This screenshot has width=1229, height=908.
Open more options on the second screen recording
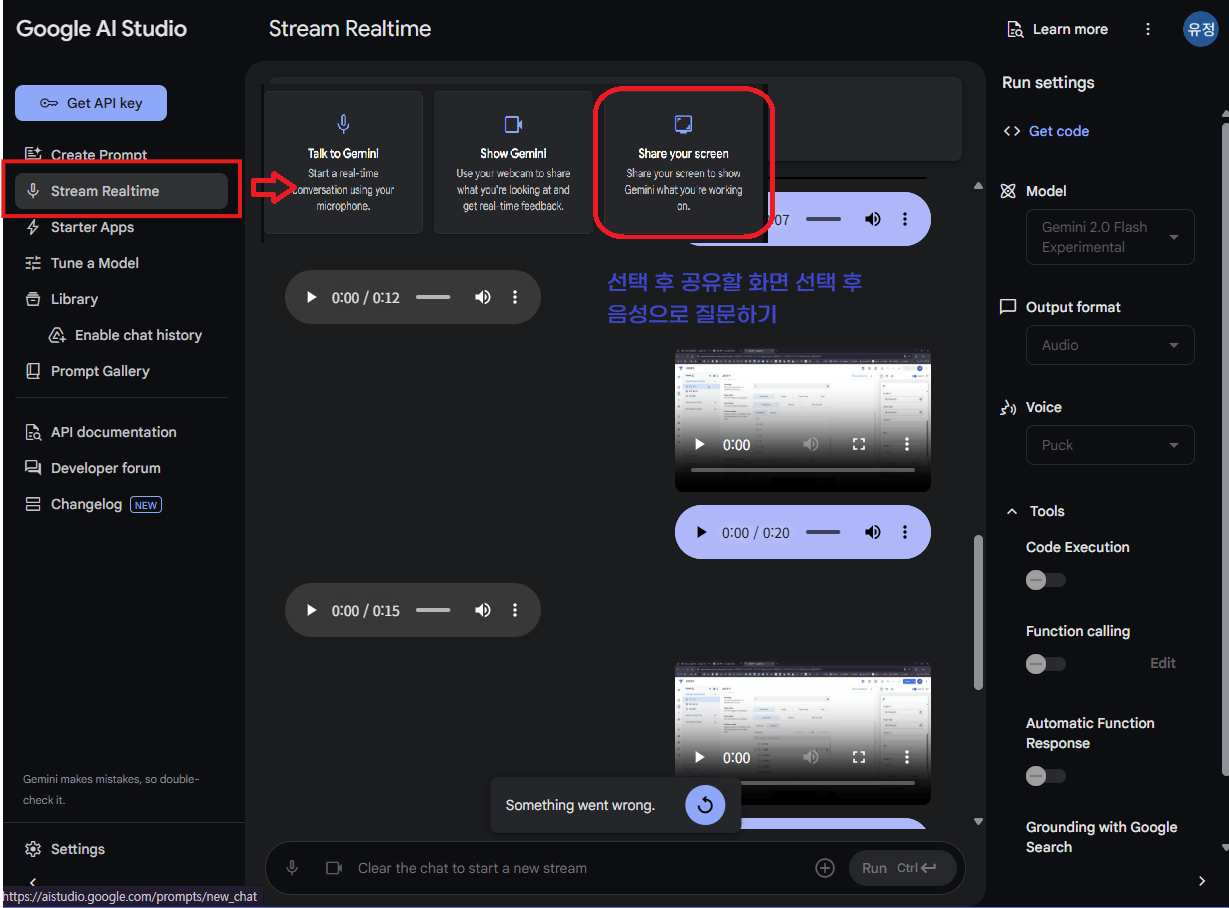pos(907,757)
